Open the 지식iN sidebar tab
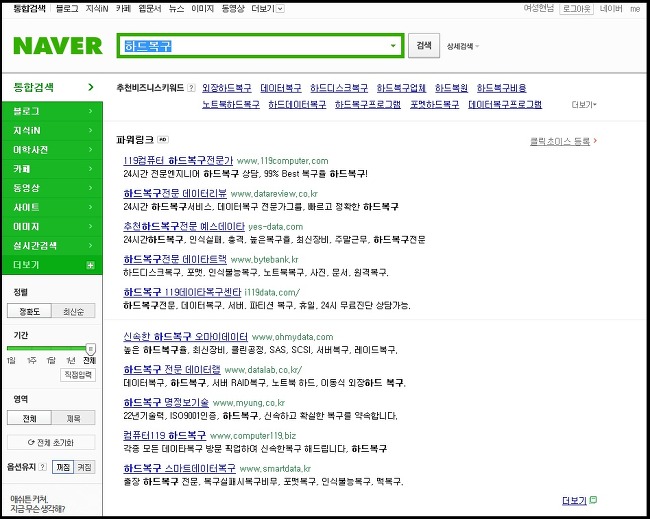This screenshot has height=519, width=650. point(52,130)
